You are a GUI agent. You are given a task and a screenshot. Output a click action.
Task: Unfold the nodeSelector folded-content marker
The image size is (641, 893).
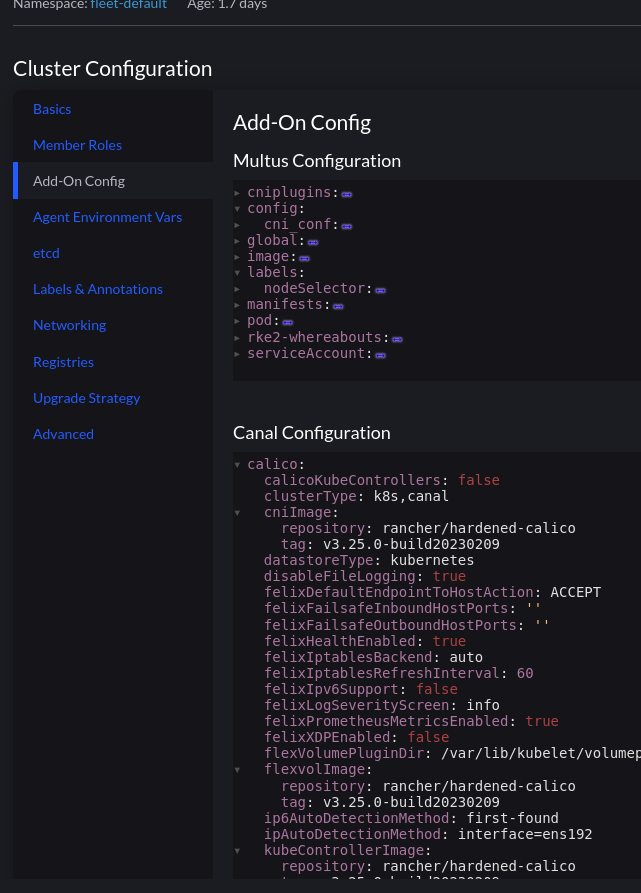click(x=381, y=290)
